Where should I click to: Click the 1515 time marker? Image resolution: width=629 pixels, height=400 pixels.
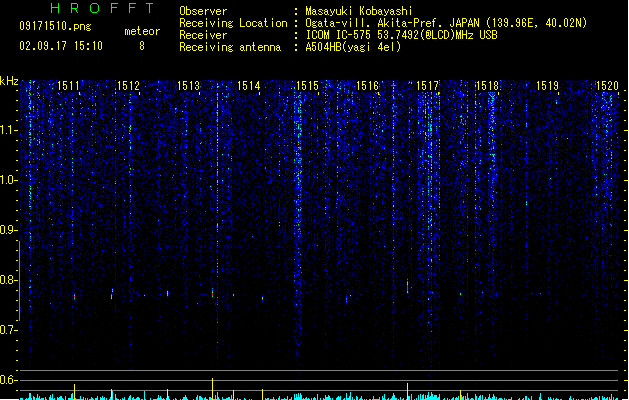tap(307, 86)
